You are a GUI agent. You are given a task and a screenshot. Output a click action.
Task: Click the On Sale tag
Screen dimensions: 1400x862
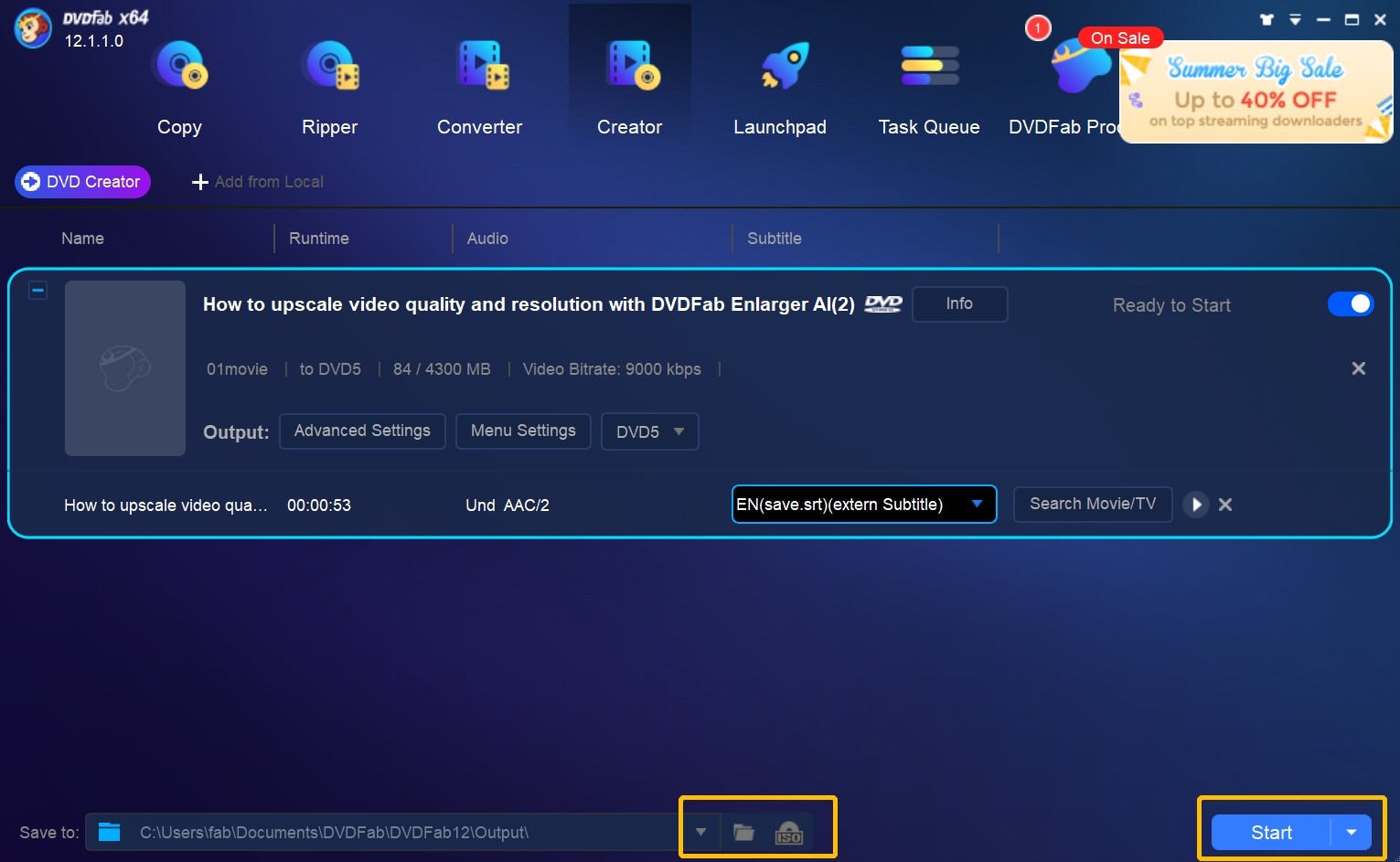pos(1120,38)
